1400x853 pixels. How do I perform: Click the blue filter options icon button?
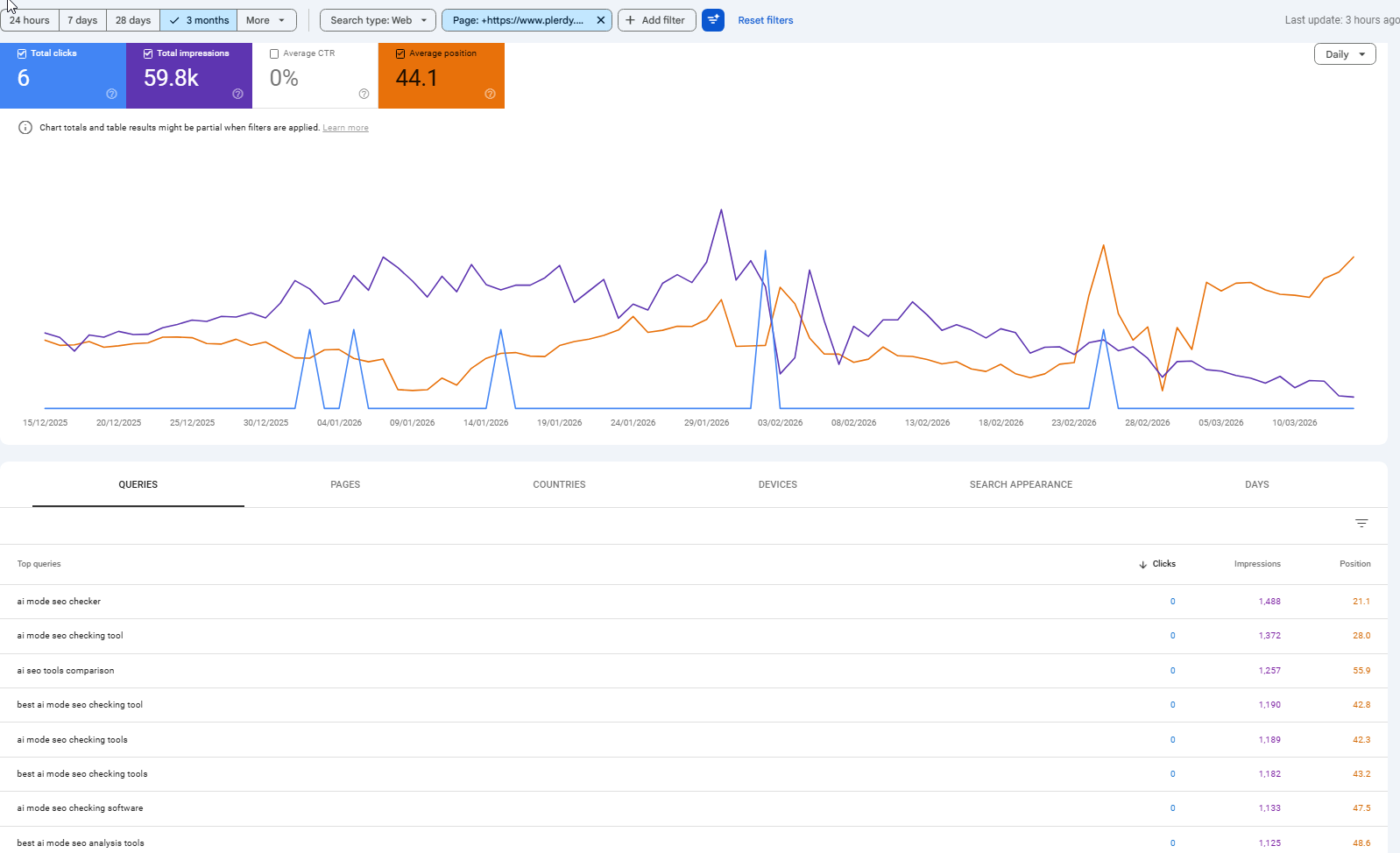(713, 20)
